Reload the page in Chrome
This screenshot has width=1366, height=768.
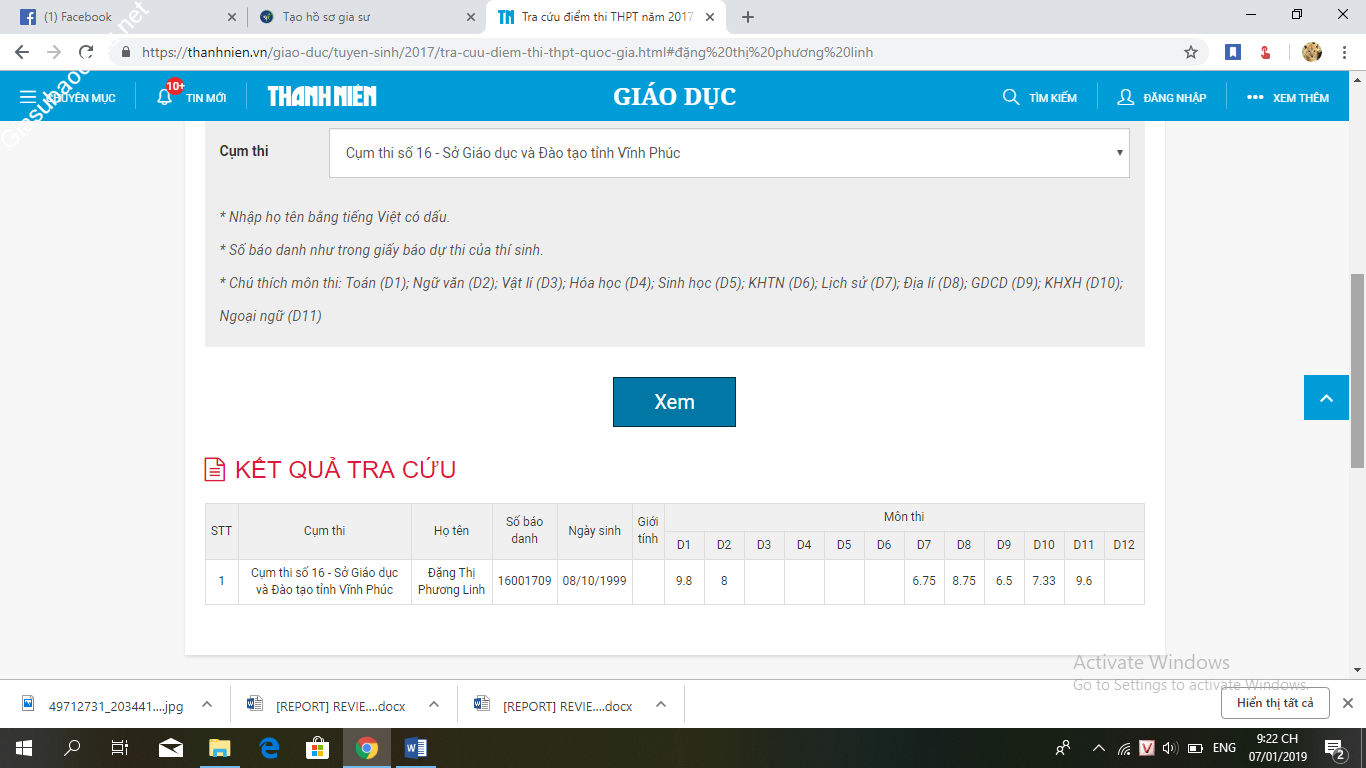[x=86, y=52]
